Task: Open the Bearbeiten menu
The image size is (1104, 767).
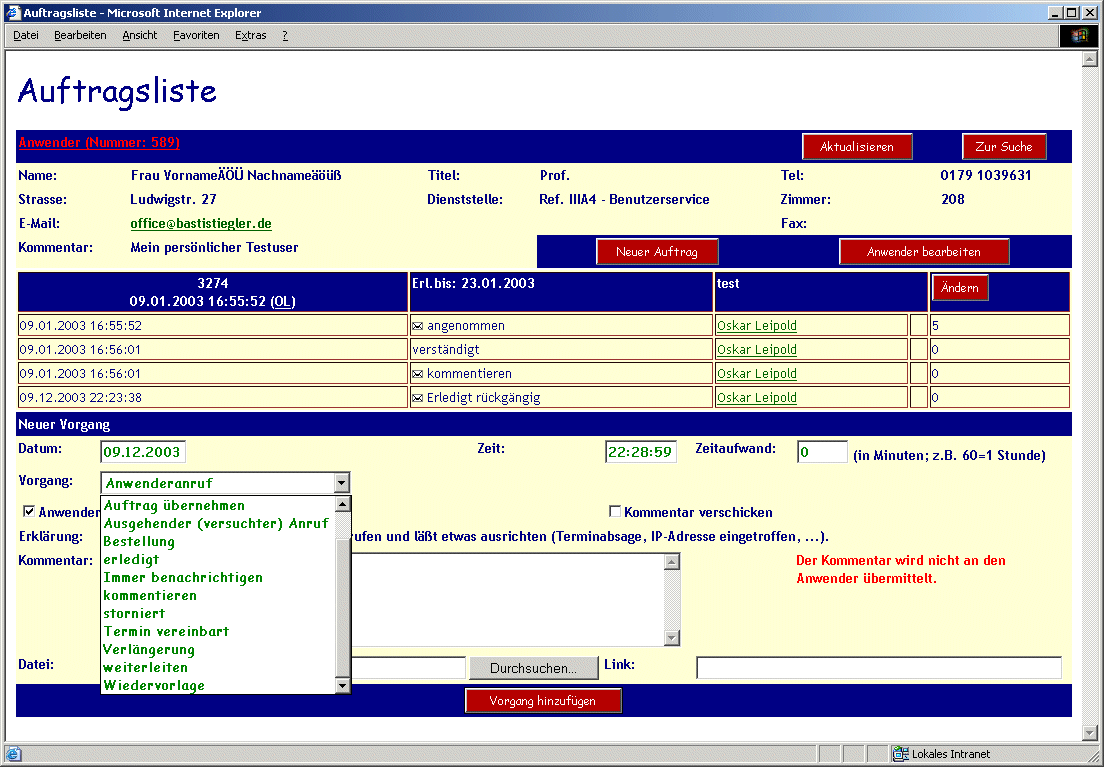Action: pos(80,35)
